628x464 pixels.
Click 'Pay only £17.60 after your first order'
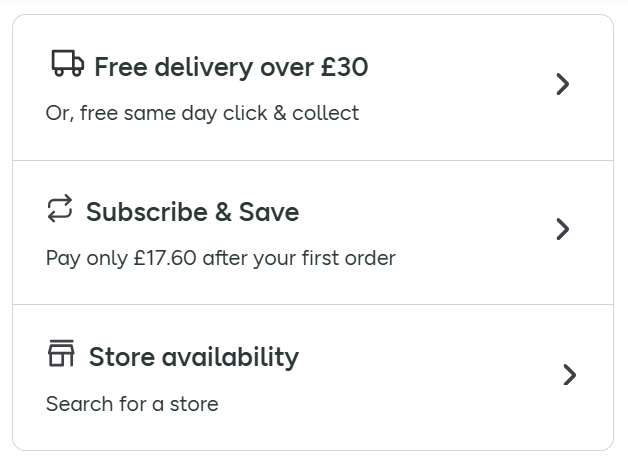click(220, 258)
